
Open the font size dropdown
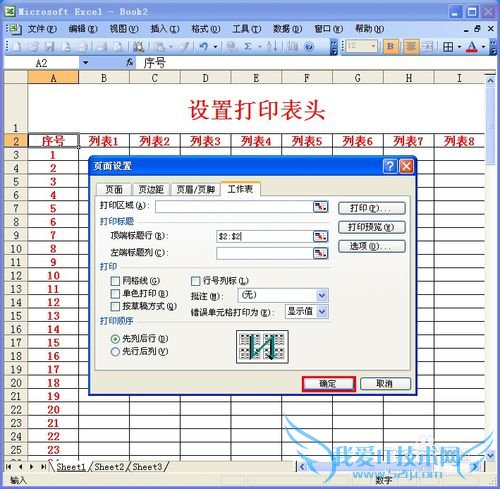click(373, 47)
